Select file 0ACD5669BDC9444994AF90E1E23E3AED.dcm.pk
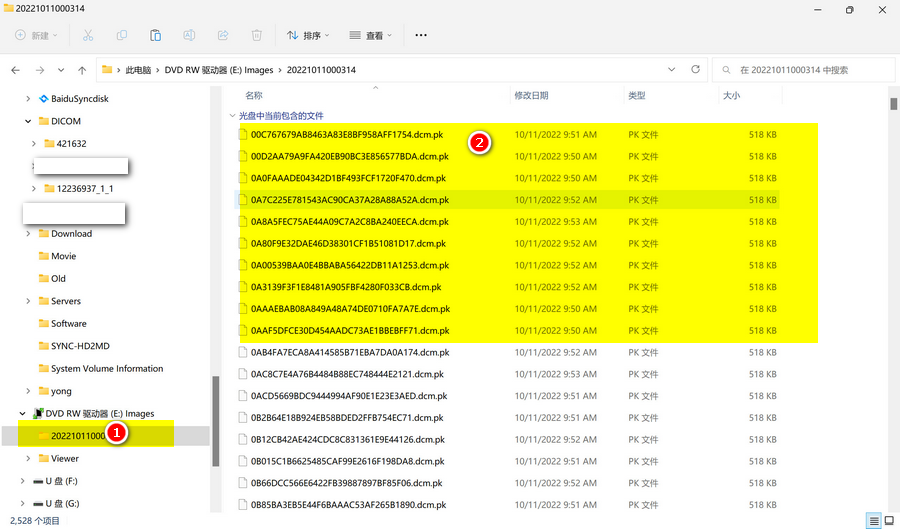Screen dimensions: 900x529 point(349,396)
